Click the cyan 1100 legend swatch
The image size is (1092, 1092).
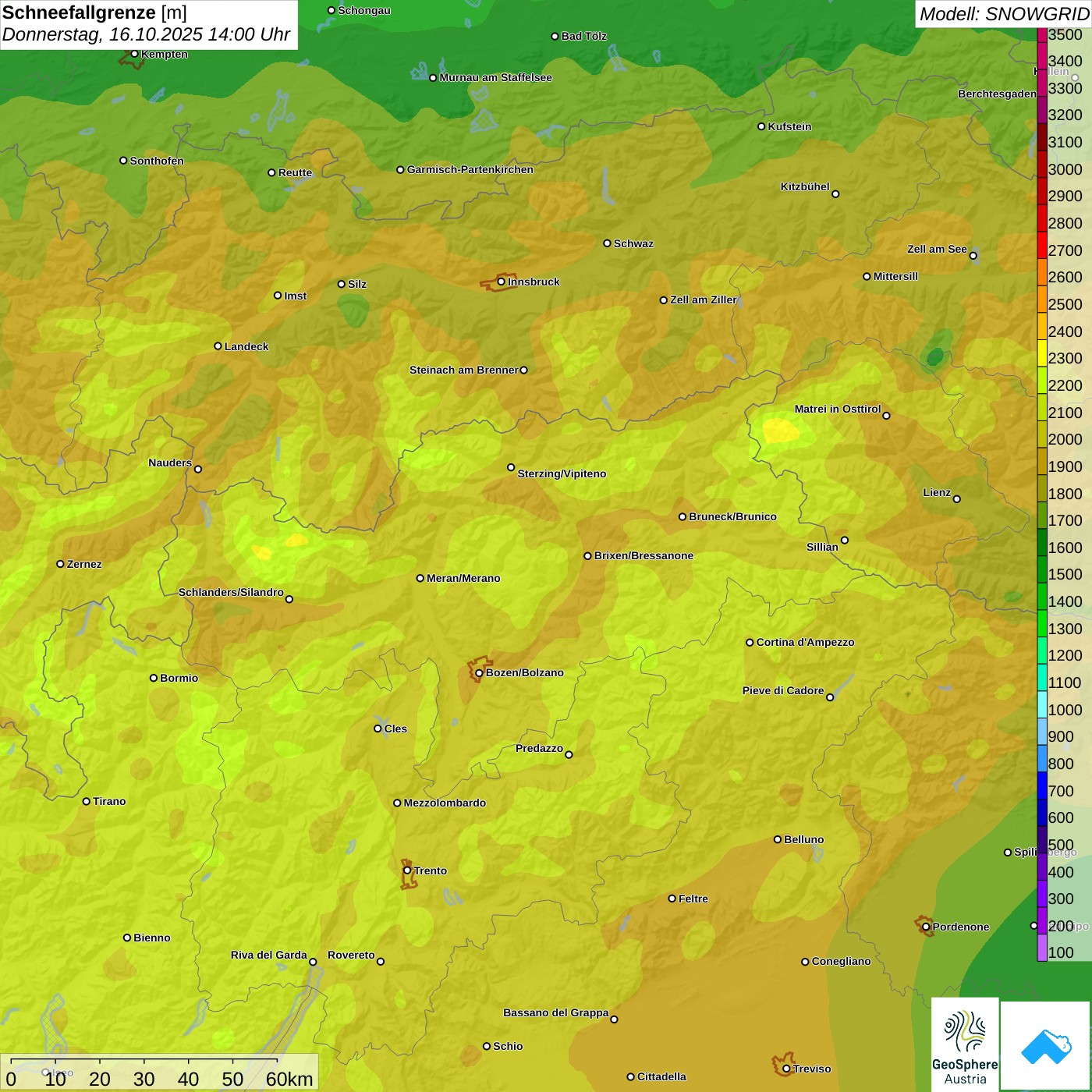click(1042, 677)
